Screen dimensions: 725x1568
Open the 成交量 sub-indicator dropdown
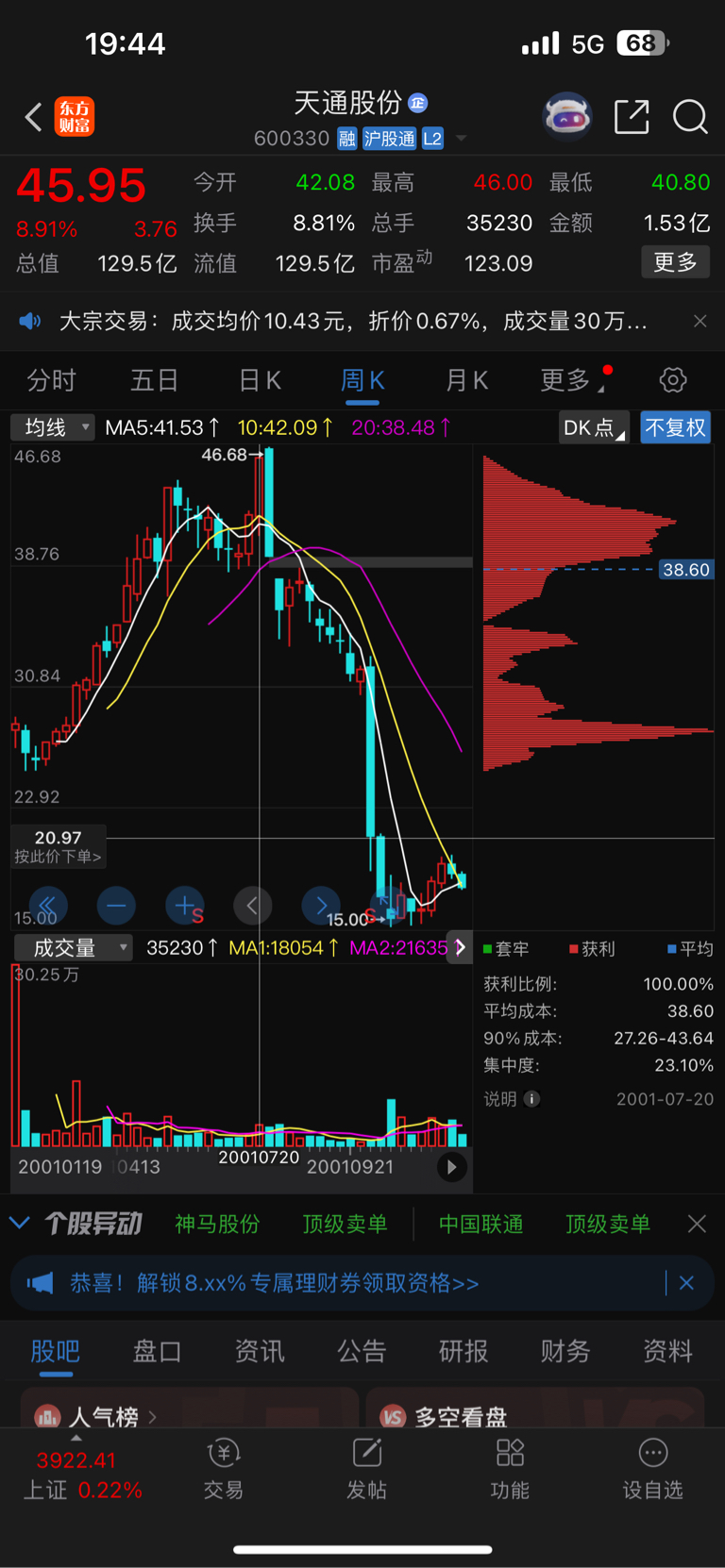click(x=74, y=948)
